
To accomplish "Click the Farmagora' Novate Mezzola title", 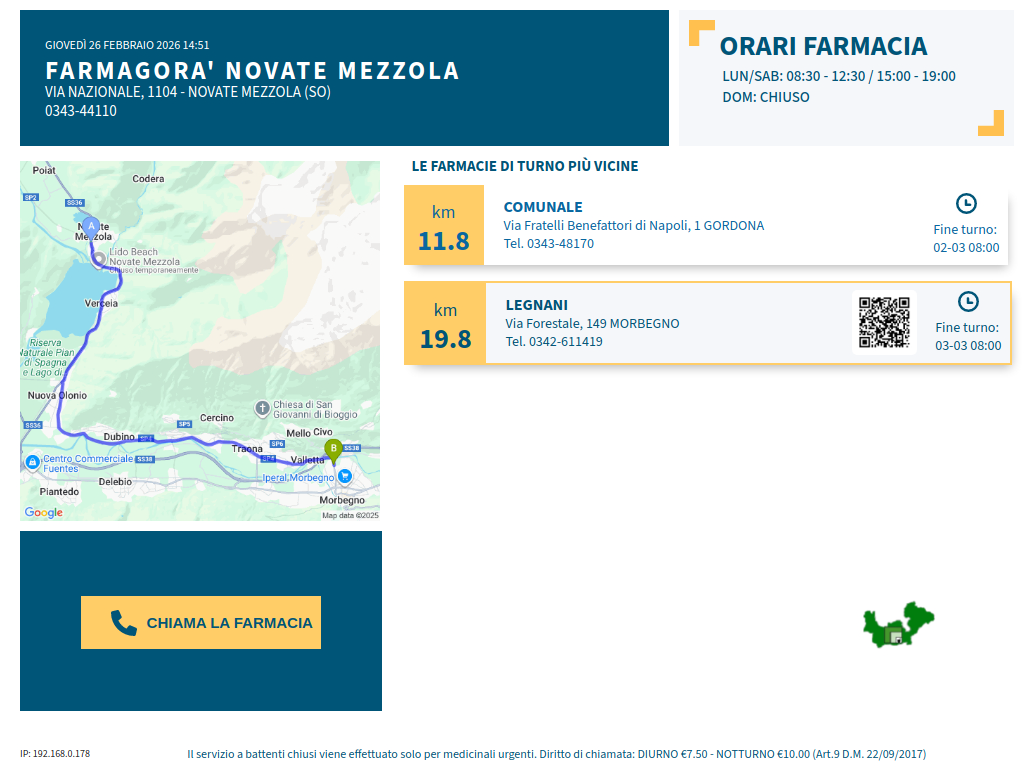I will pyautogui.click(x=252, y=71).
